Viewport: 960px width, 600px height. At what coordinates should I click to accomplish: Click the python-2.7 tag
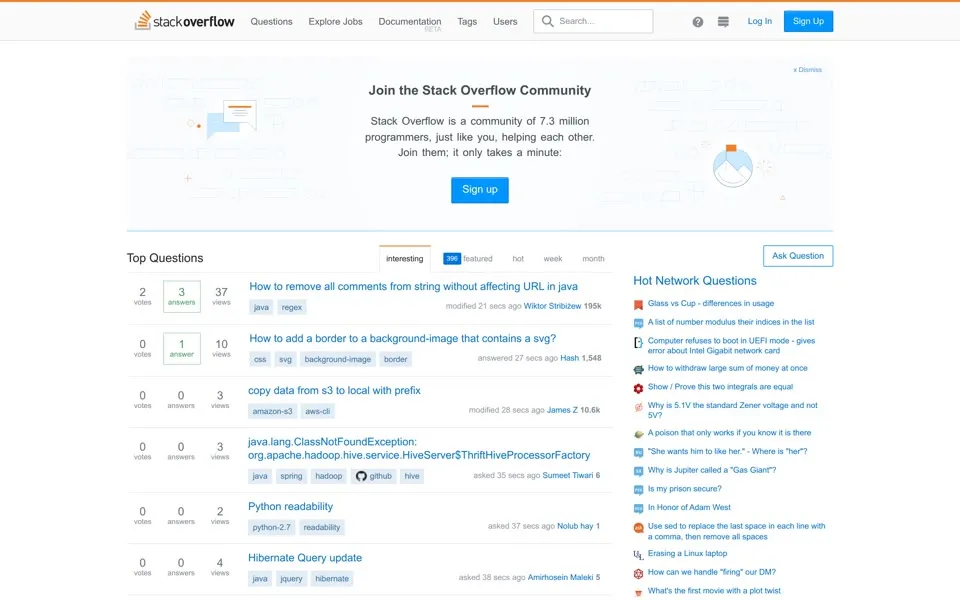click(271, 528)
